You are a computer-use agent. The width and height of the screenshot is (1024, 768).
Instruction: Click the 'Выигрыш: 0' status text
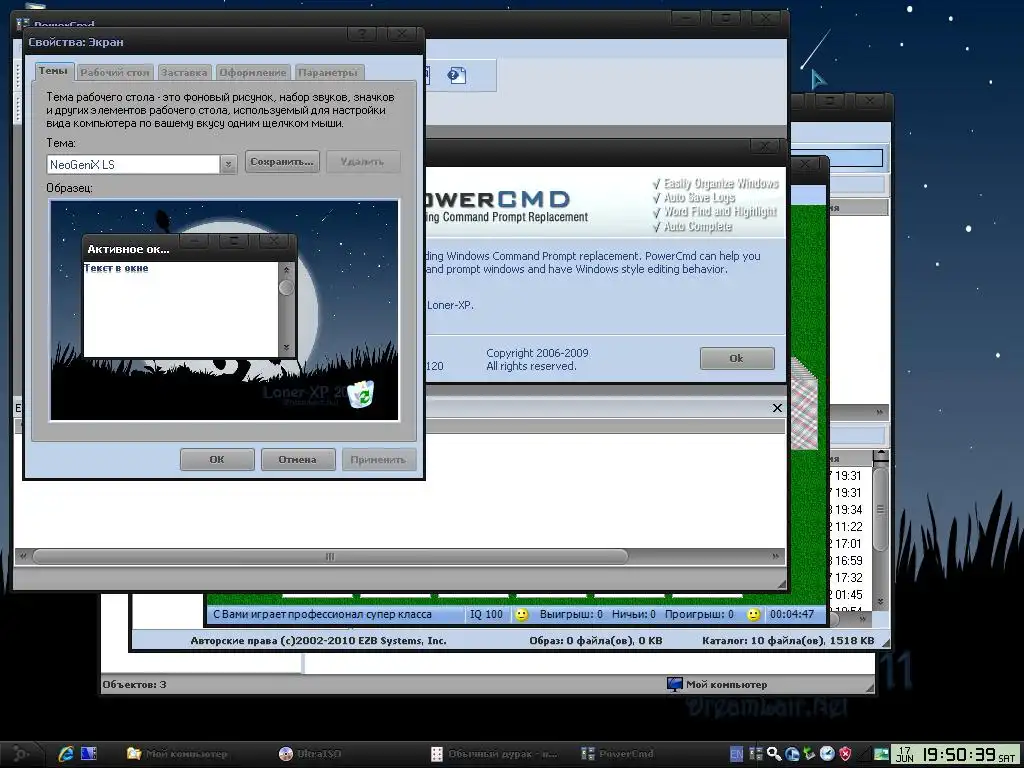point(571,615)
